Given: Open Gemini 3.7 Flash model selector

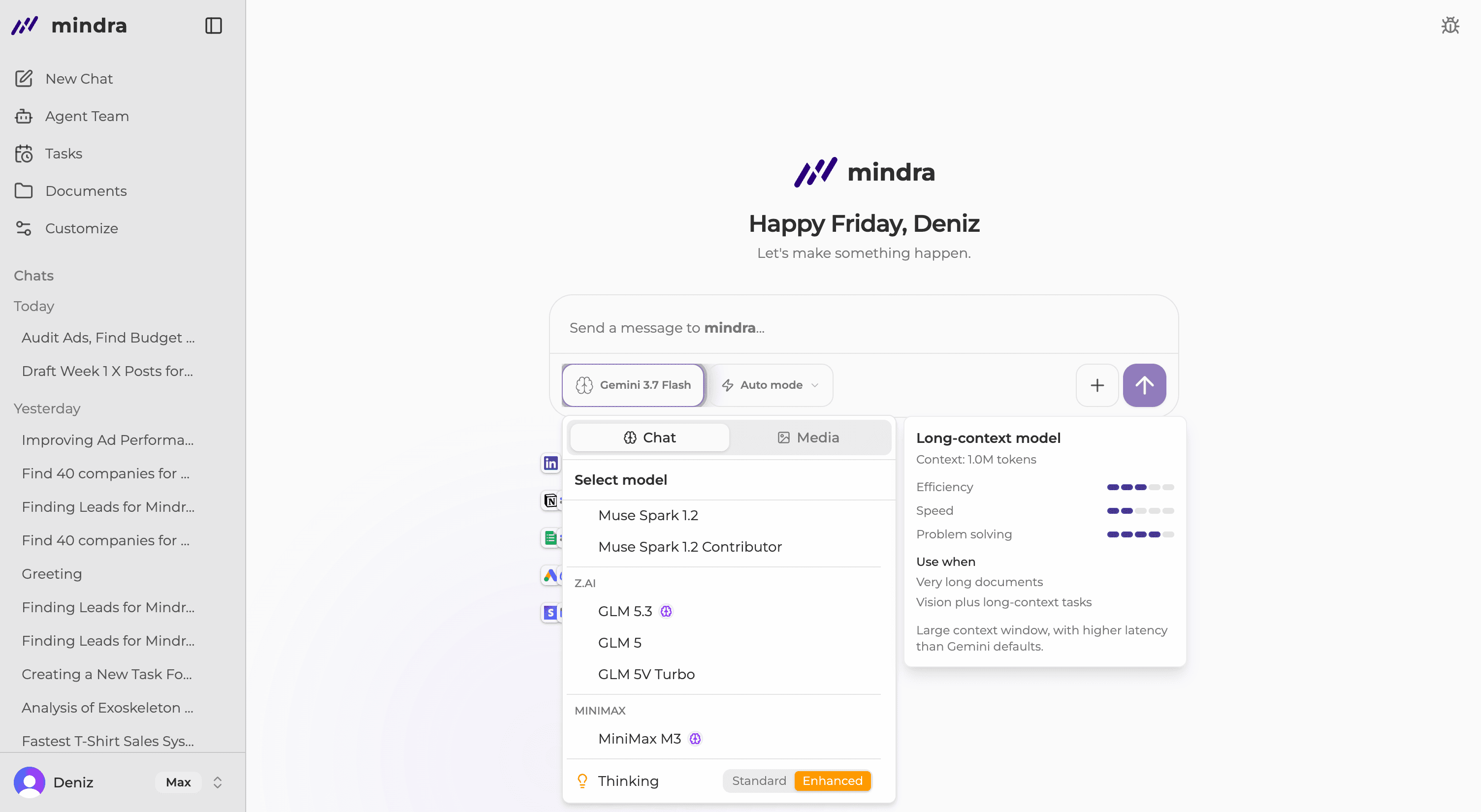Looking at the screenshot, I should point(633,385).
